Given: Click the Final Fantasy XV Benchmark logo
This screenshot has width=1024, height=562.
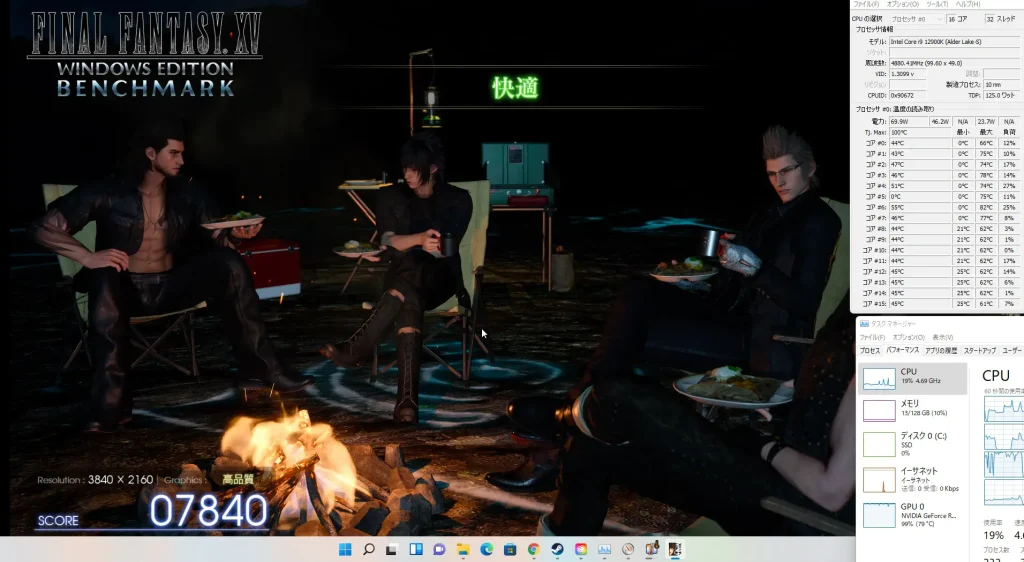Looking at the screenshot, I should click(145, 54).
